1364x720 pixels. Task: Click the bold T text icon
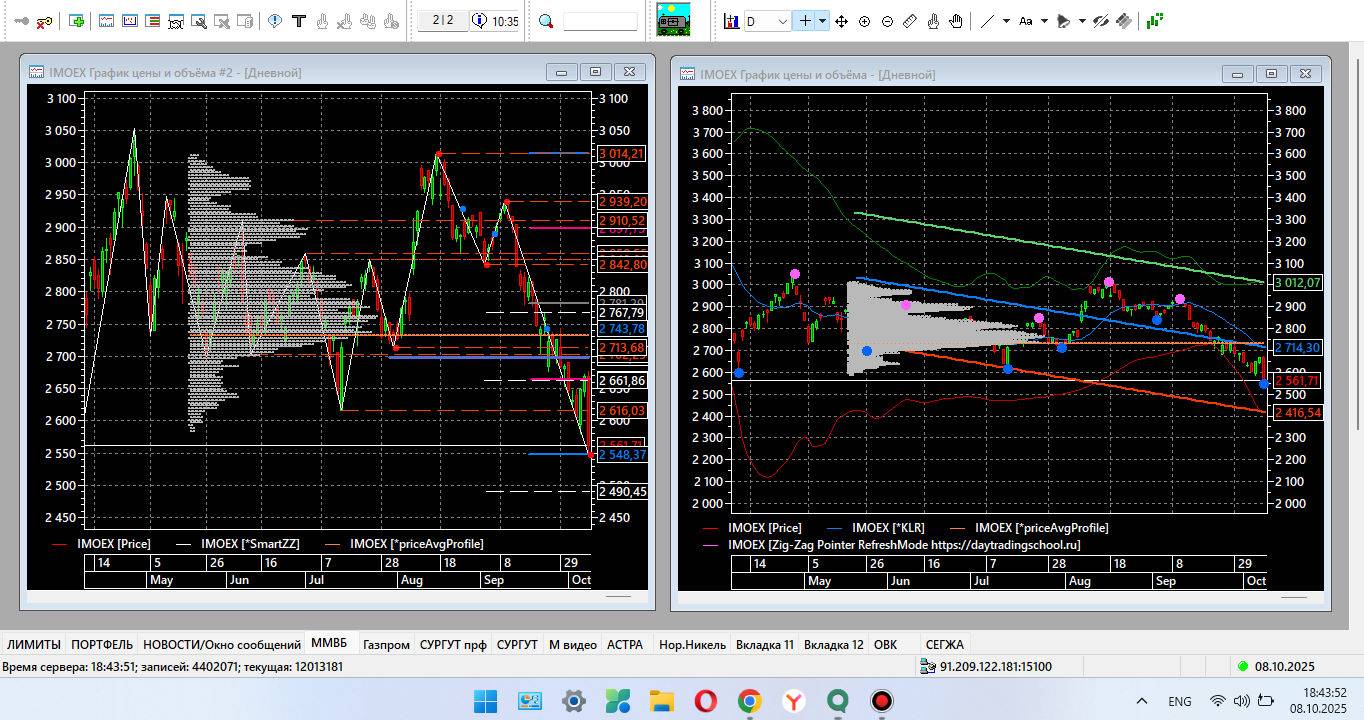click(x=298, y=21)
